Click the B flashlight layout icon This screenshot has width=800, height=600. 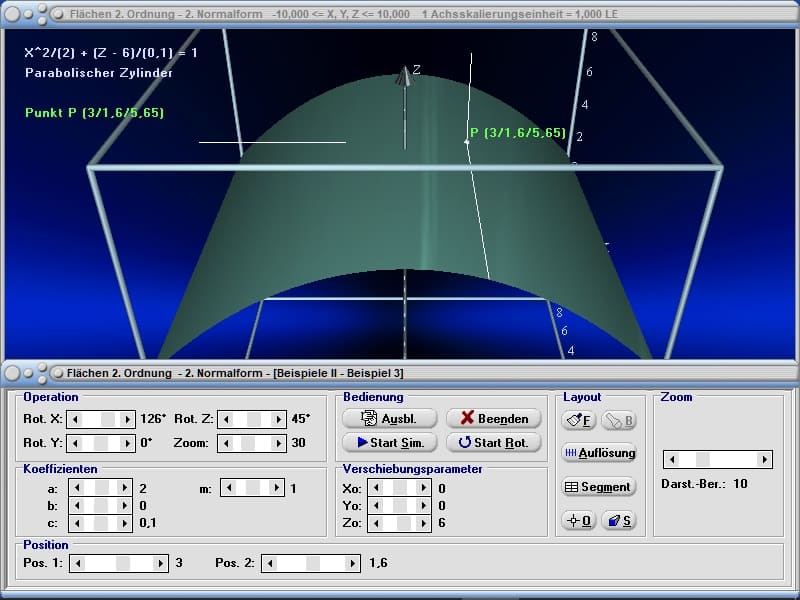[x=619, y=420]
